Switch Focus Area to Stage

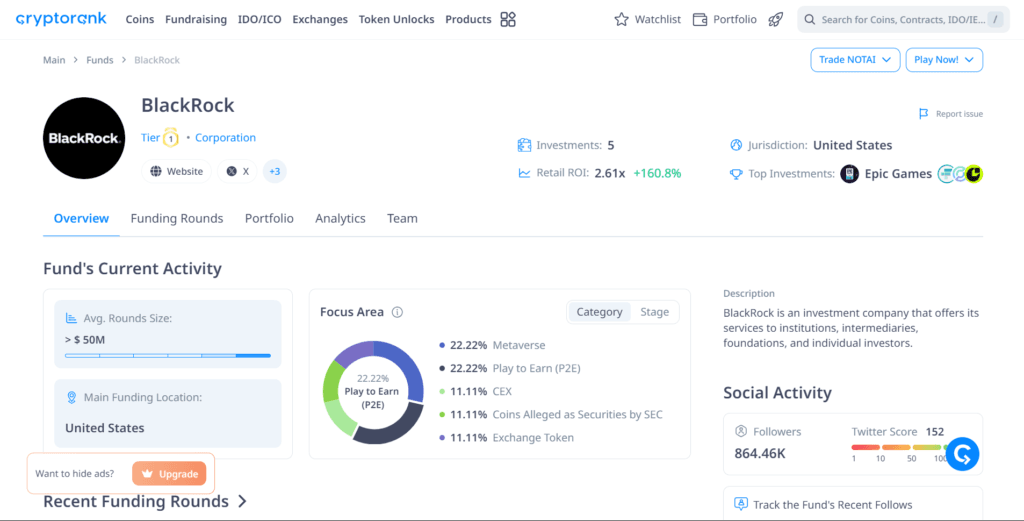[x=654, y=312]
